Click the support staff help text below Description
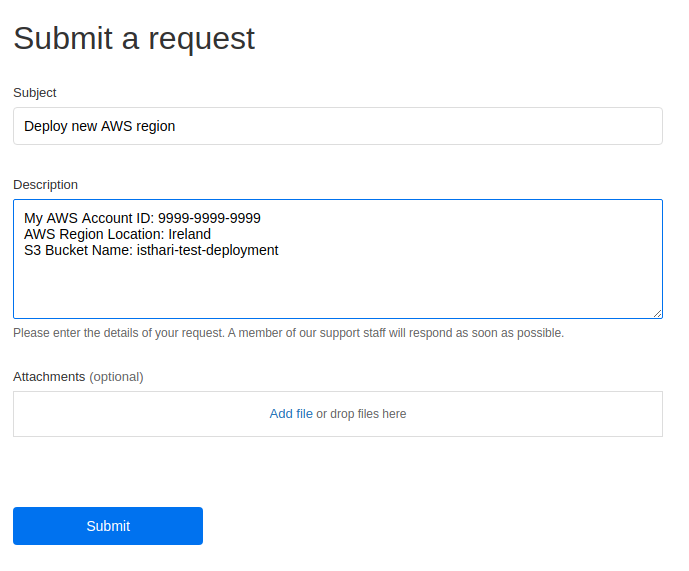Image resolution: width=689 pixels, height=571 pixels. click(288, 333)
